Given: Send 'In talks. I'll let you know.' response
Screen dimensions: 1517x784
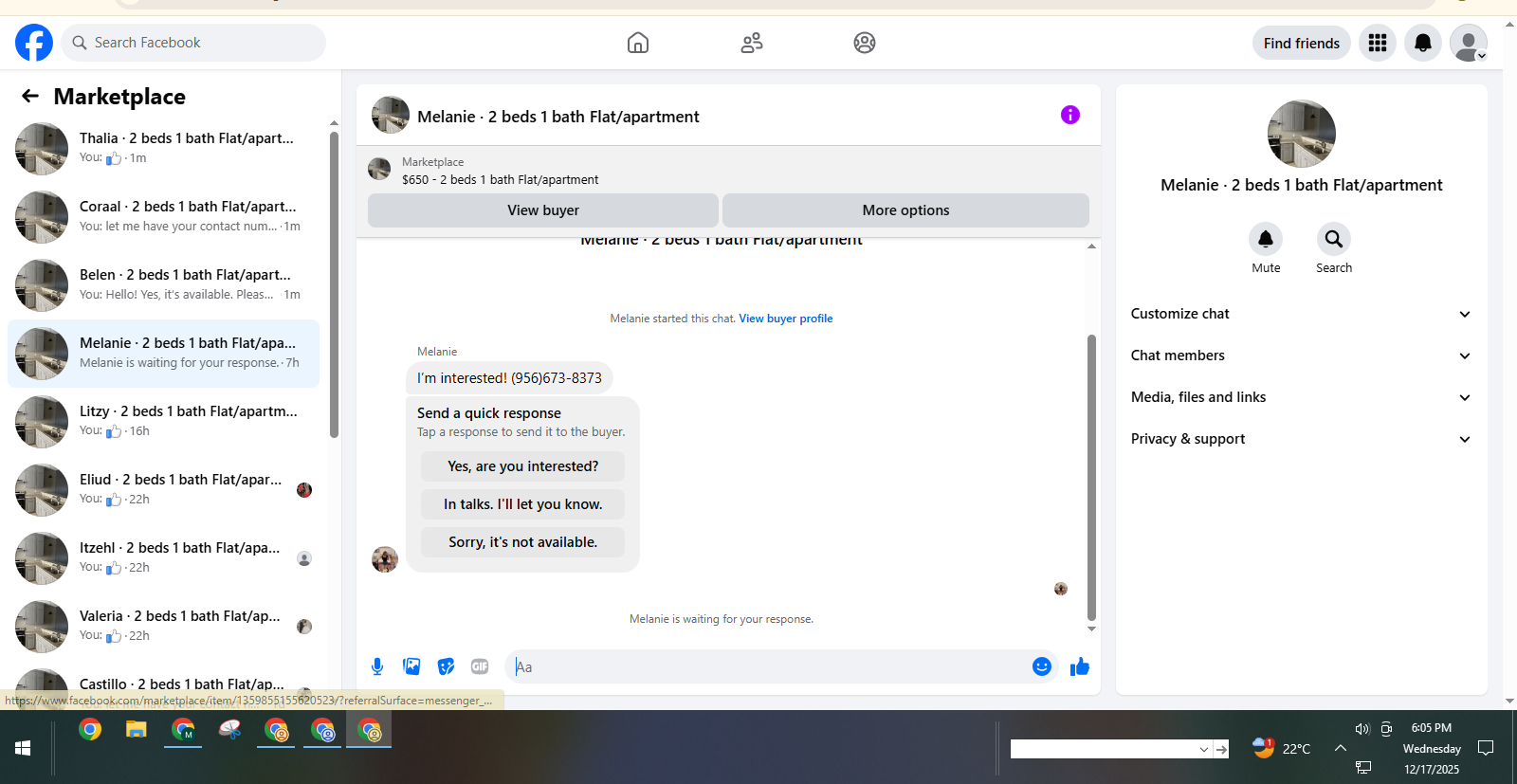Looking at the screenshot, I should [523, 504].
